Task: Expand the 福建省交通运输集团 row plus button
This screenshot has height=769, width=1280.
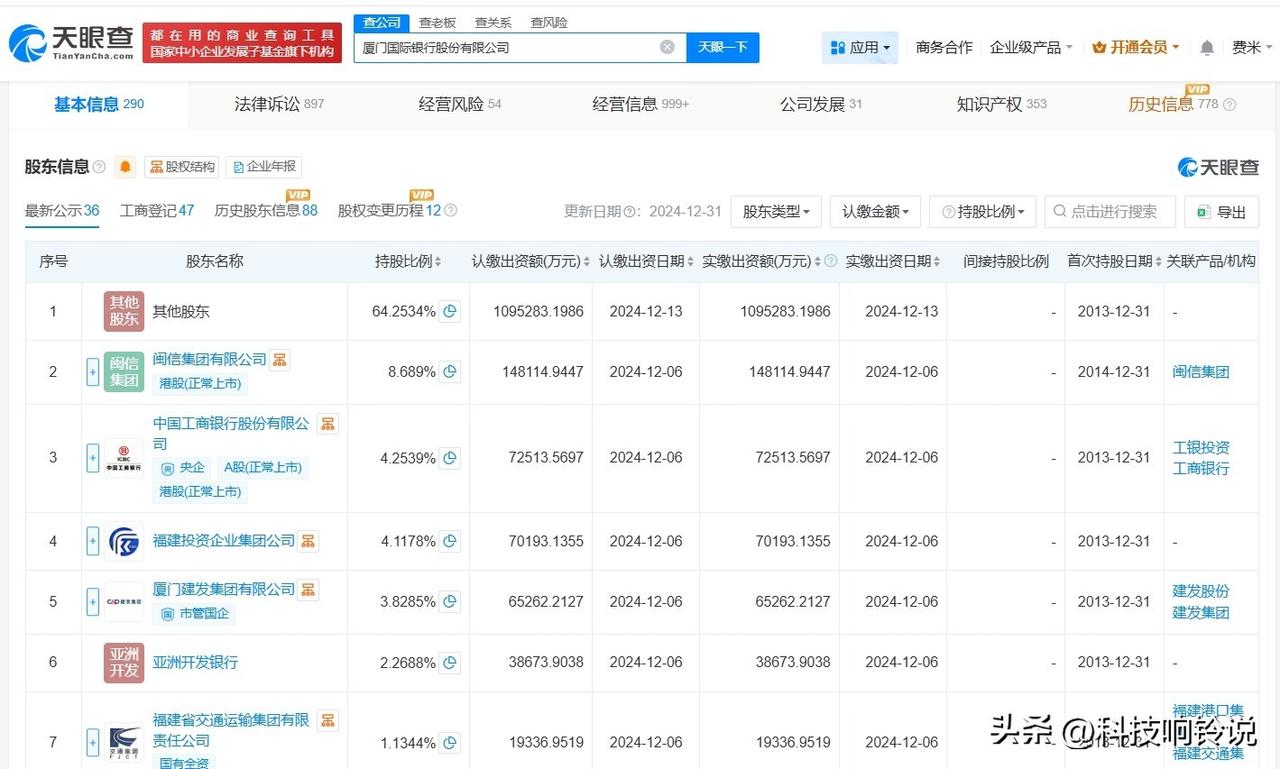Action: (93, 742)
